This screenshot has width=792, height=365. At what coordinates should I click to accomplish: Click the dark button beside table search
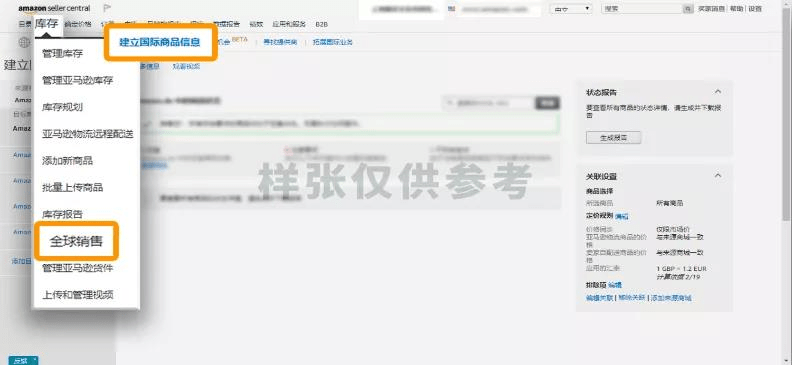point(548,103)
